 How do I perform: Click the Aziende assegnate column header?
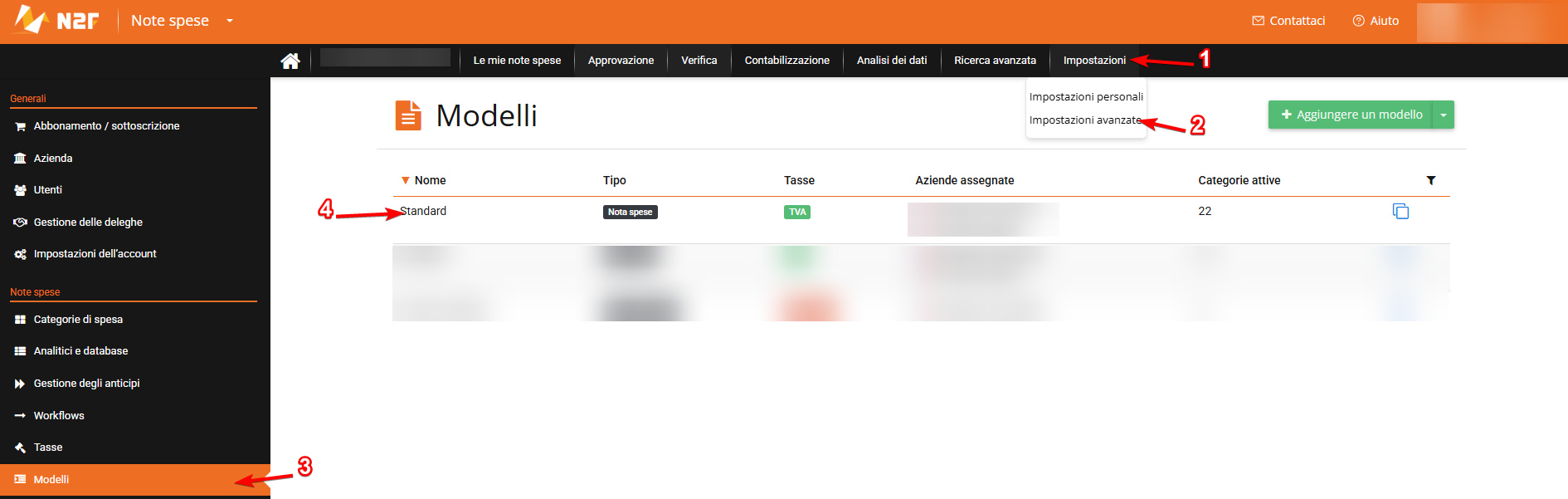click(964, 180)
